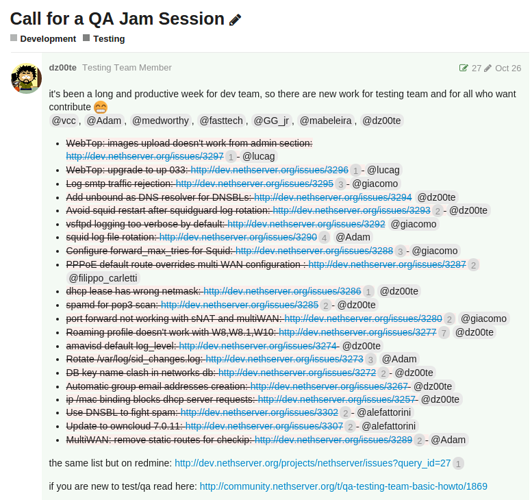
Task: Click the green wiki edit icon near 27
Action: coord(463,68)
